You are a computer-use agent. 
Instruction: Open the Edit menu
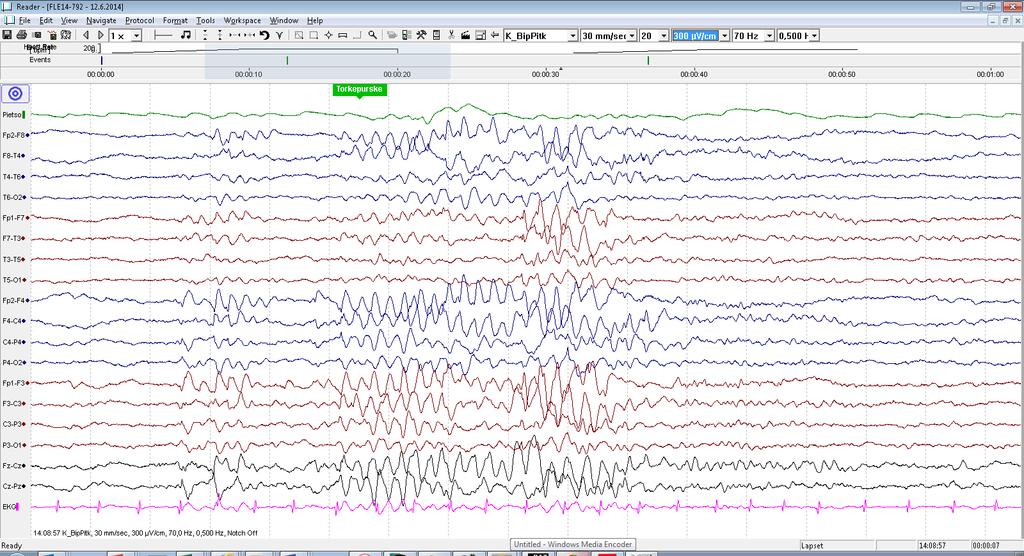click(x=46, y=20)
